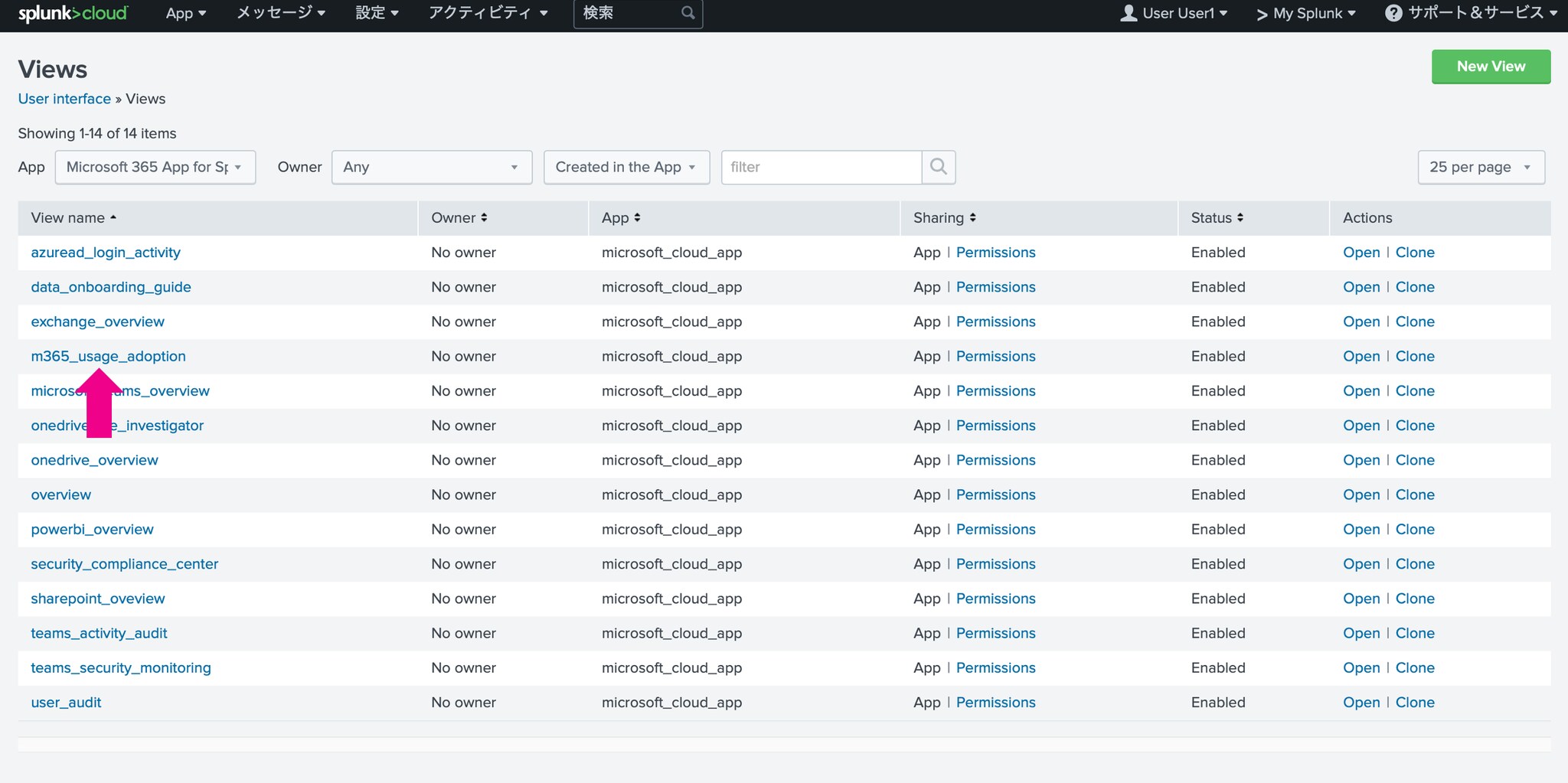Click Open for data_onboarding_guide row
The width and height of the screenshot is (1568, 783).
1361,287
